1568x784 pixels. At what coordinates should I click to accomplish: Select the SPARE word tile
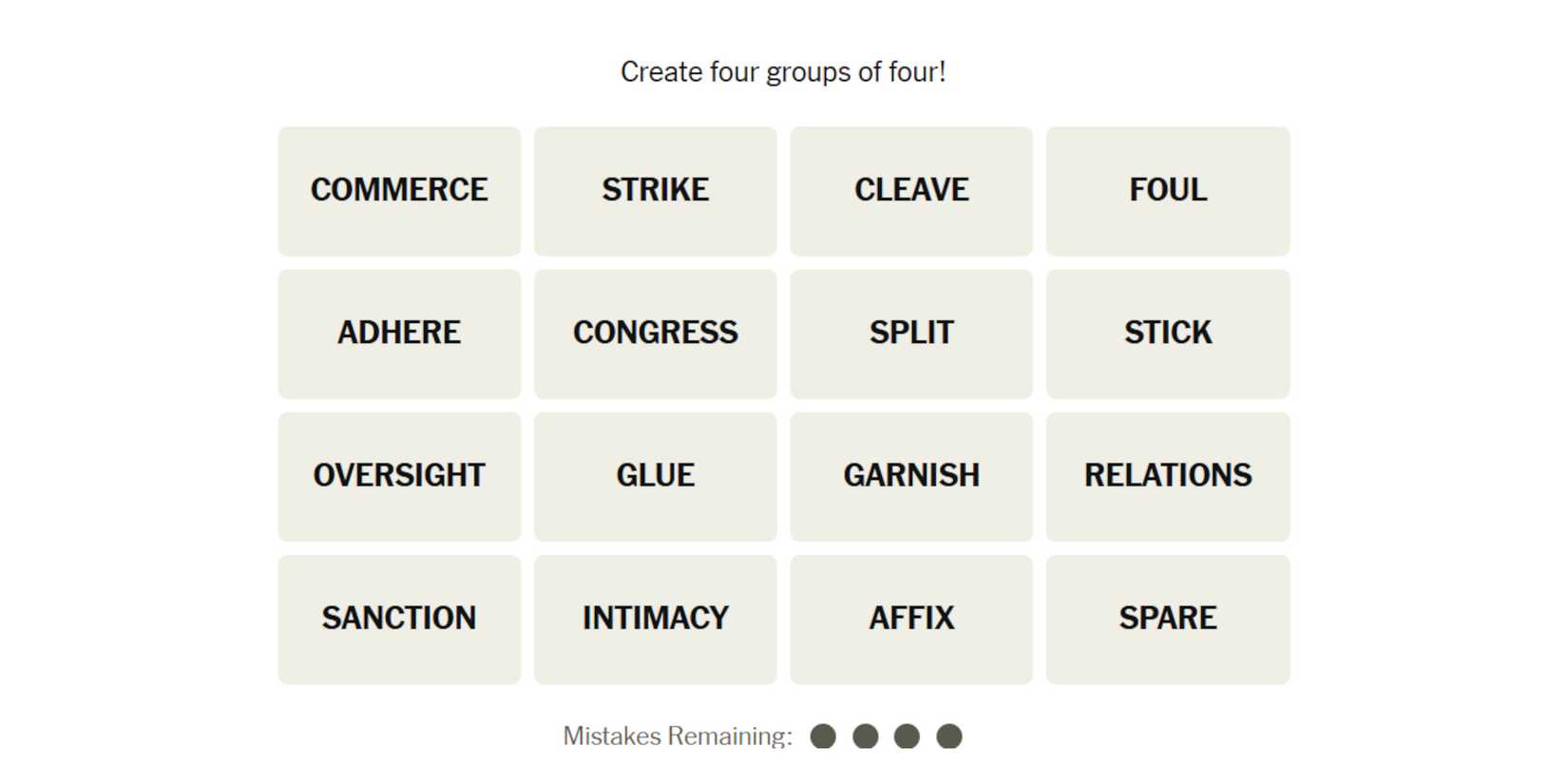coord(1168,619)
